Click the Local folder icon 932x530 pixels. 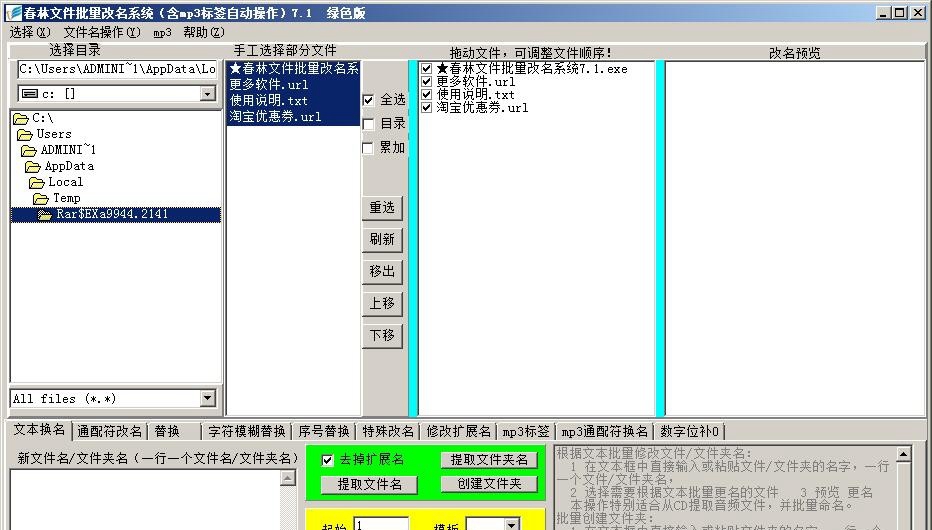[37, 182]
